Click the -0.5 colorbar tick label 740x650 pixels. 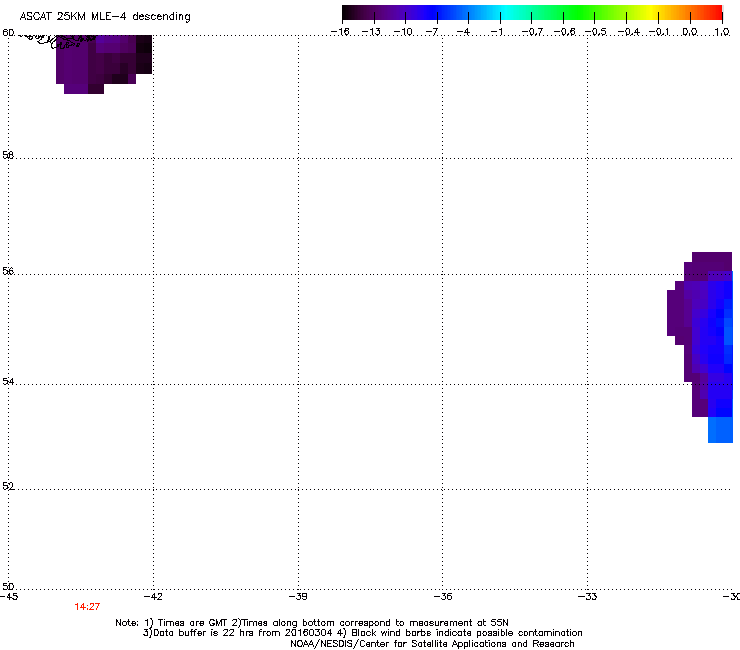click(x=596, y=32)
